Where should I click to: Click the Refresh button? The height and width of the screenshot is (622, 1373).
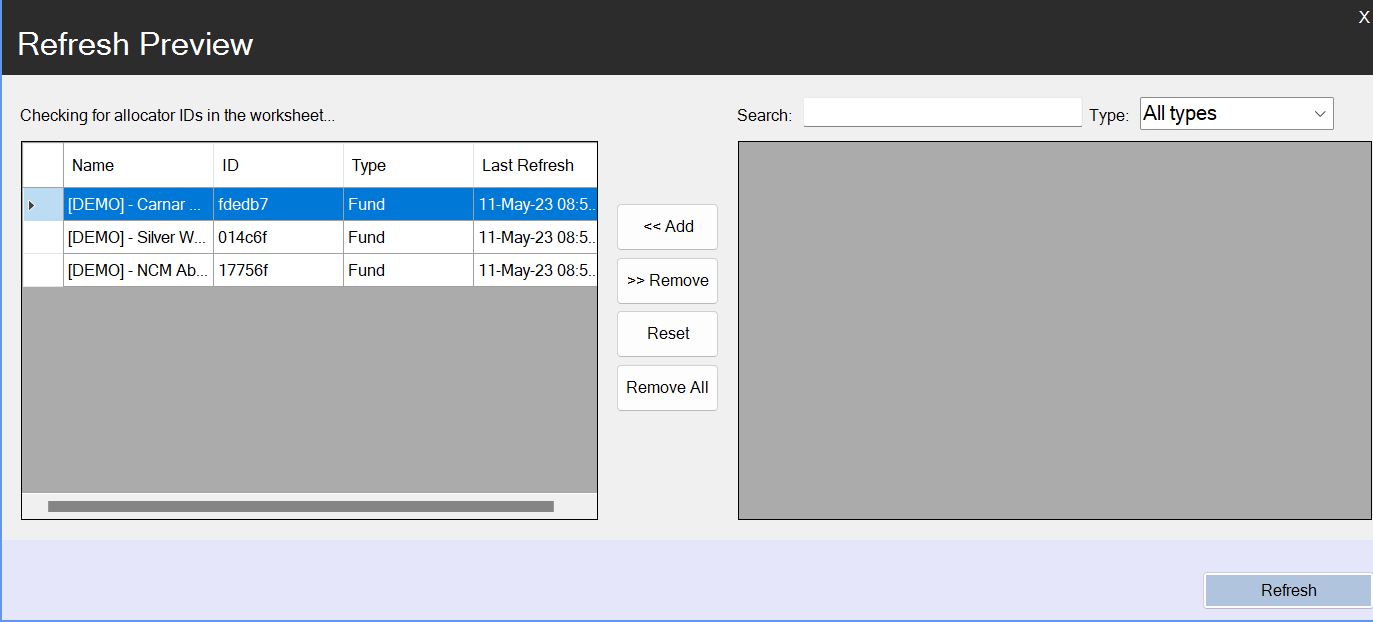[1288, 590]
